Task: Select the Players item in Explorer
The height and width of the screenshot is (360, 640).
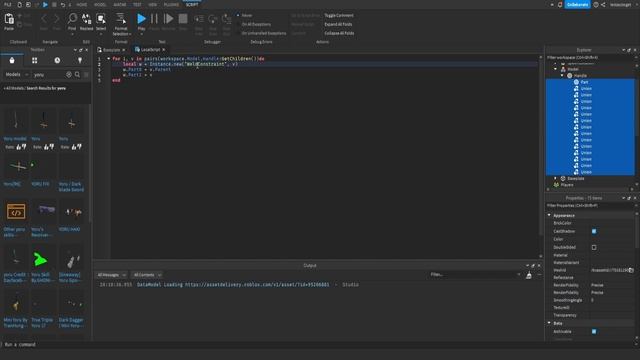Action: 567,185
